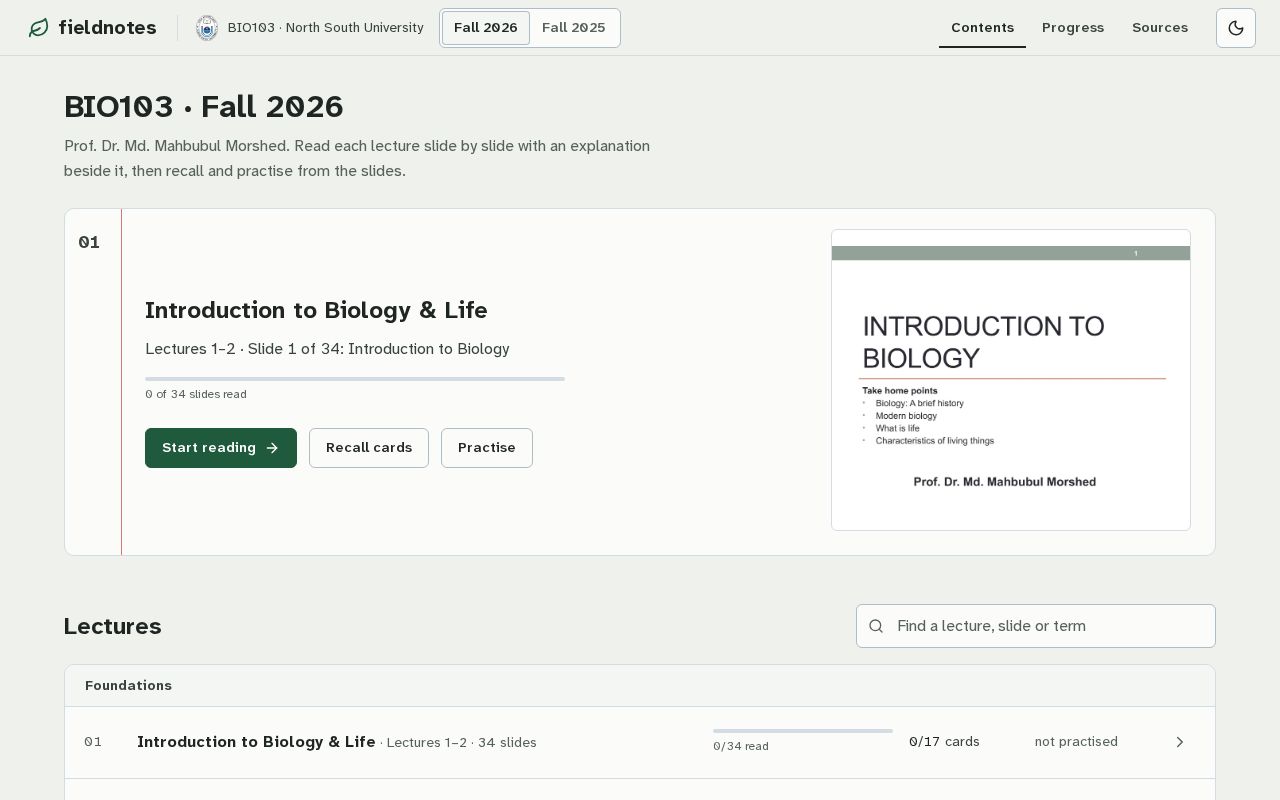This screenshot has height=800, width=1280.
Task: Click the North South University crest icon
Action: (x=207, y=28)
